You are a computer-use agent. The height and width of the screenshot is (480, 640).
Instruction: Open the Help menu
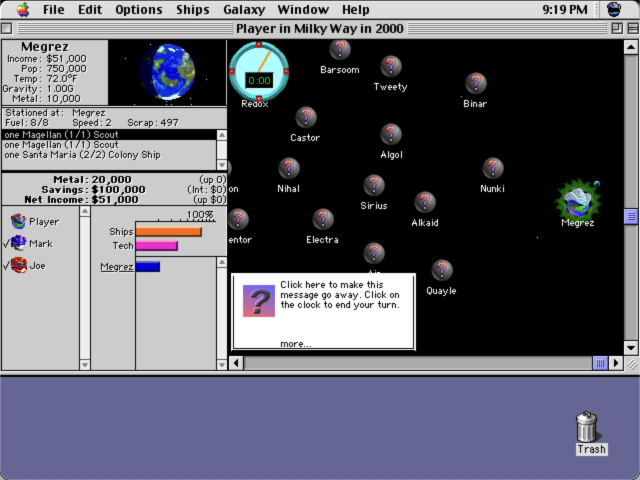(x=356, y=9)
